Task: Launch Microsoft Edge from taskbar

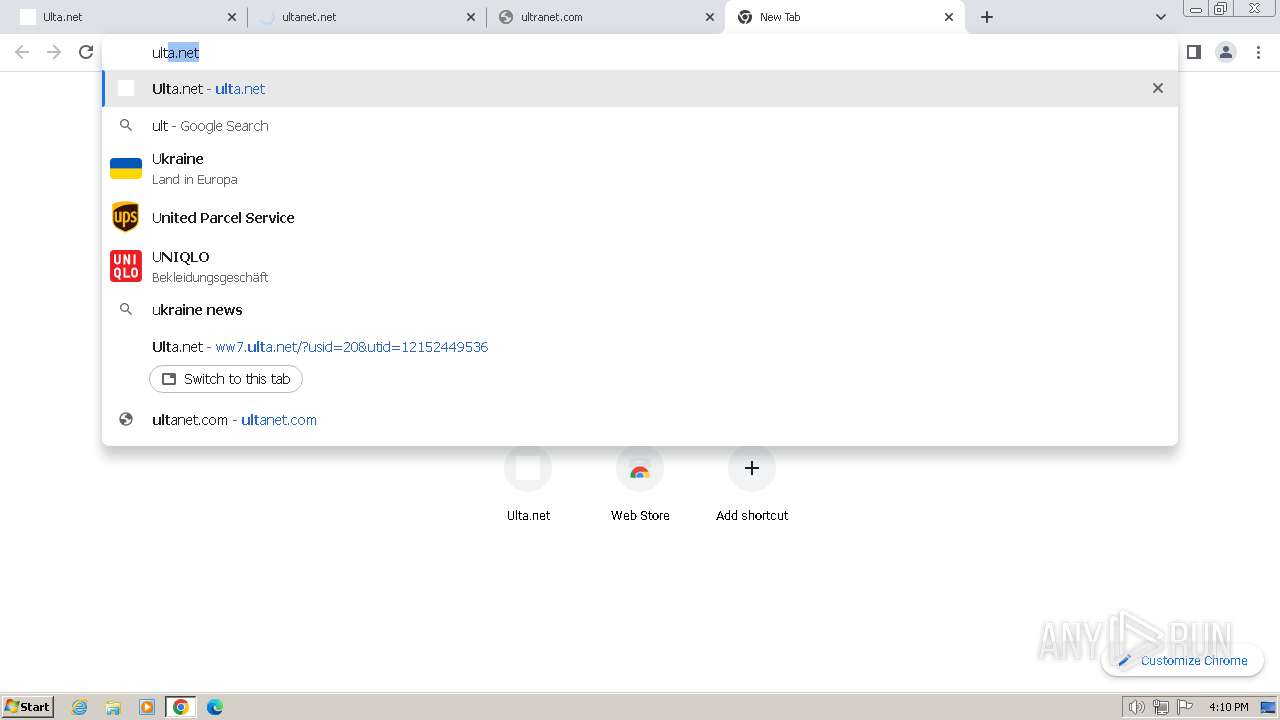Action: point(215,707)
